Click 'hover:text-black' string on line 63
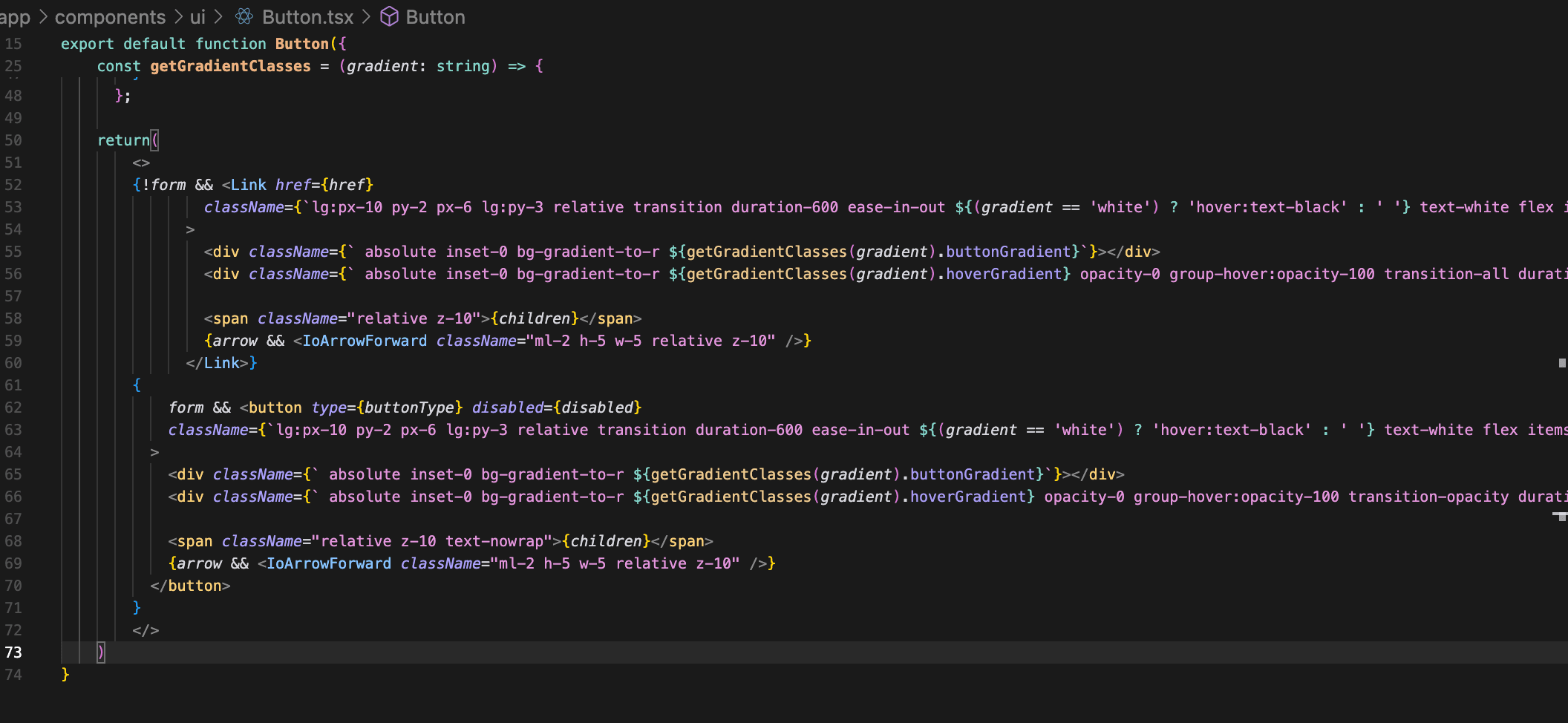This screenshot has height=723, width=1568. pyautogui.click(x=1232, y=430)
